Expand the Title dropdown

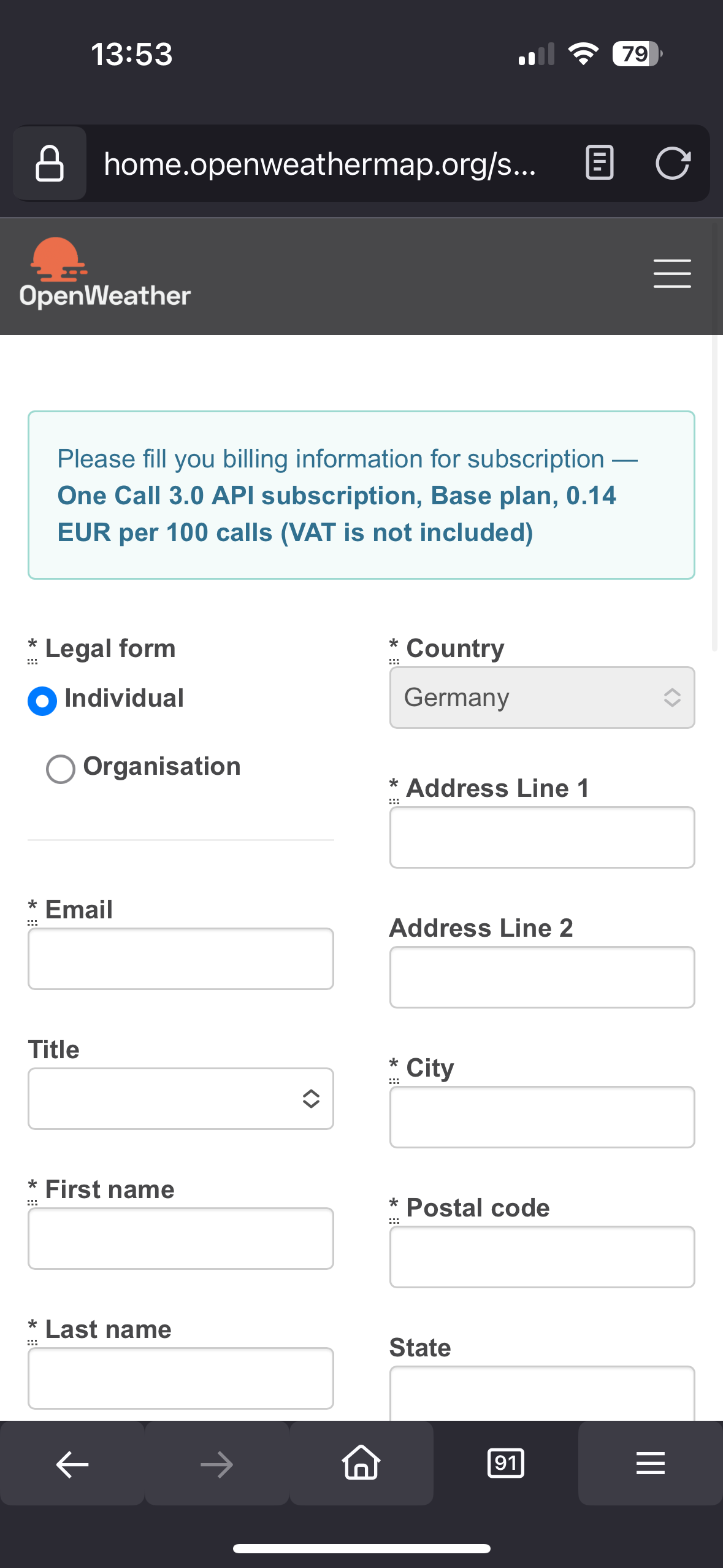click(180, 1099)
